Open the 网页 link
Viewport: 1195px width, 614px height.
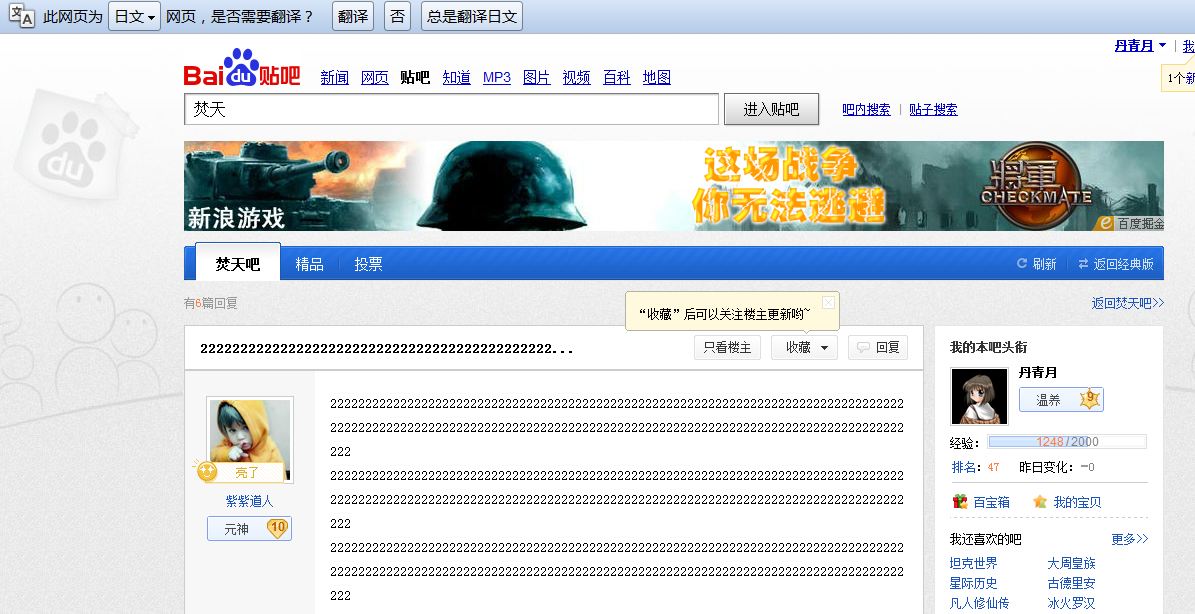click(374, 77)
